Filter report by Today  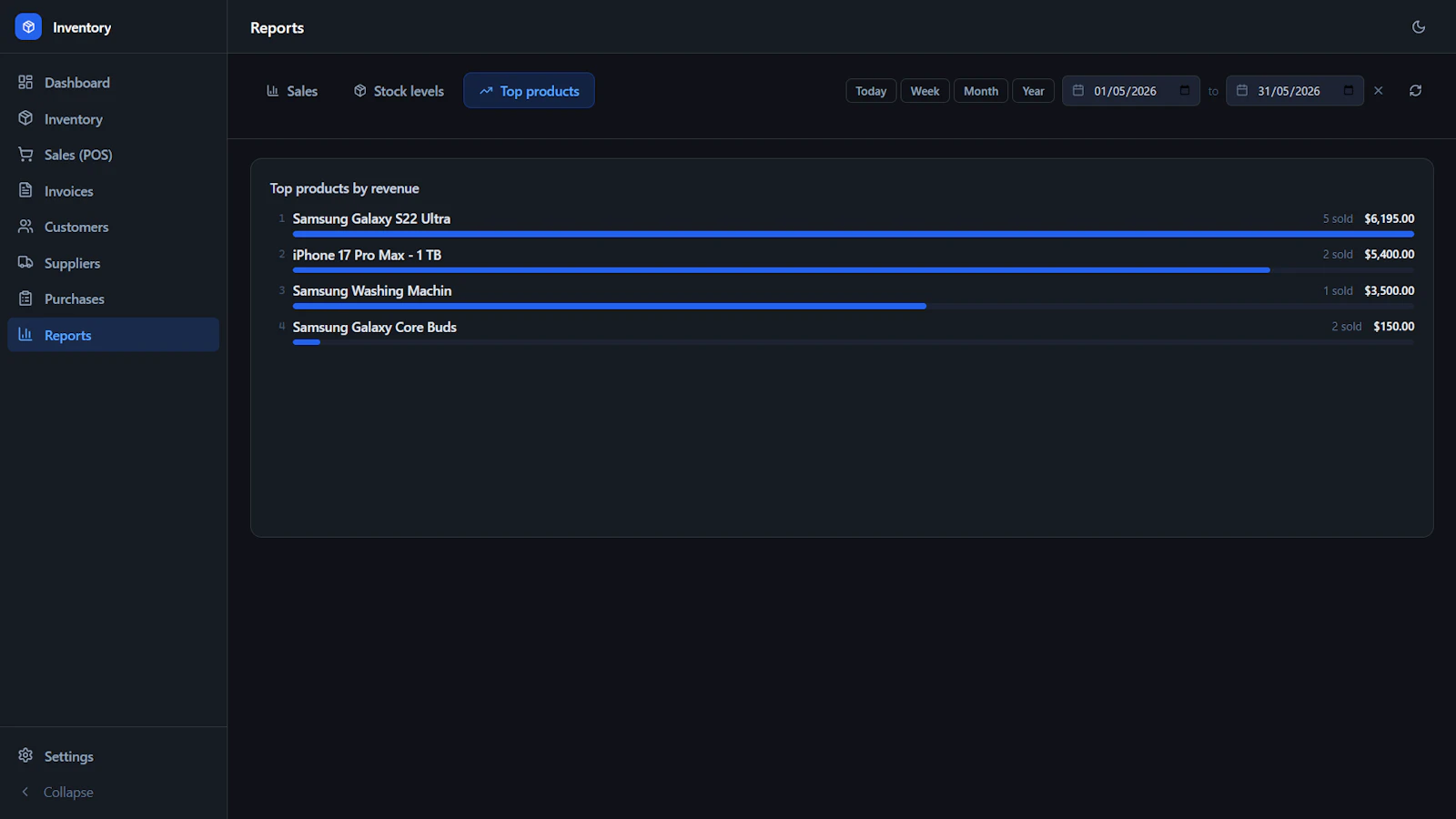pyautogui.click(x=871, y=91)
